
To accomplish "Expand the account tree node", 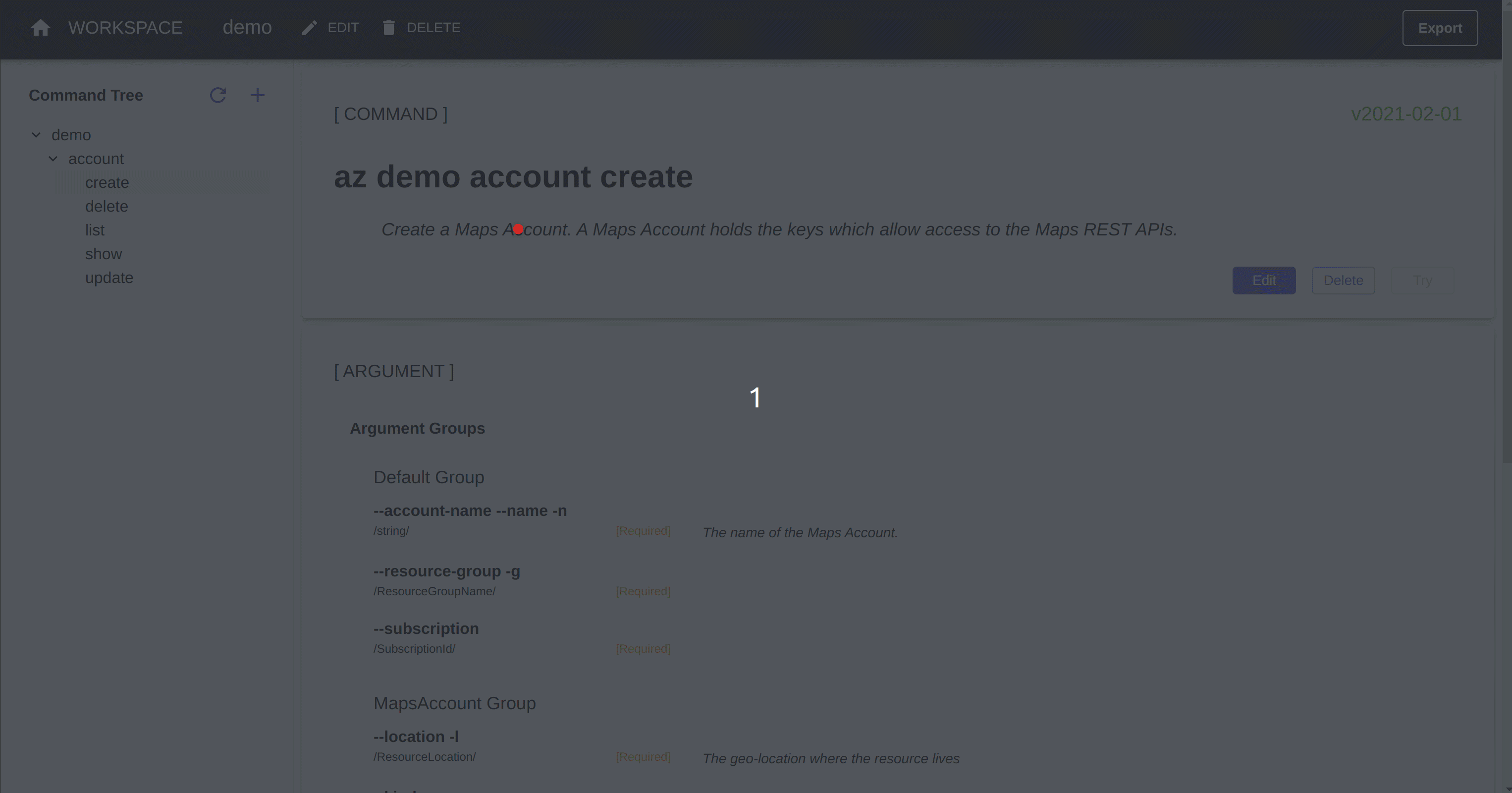I will [53, 159].
